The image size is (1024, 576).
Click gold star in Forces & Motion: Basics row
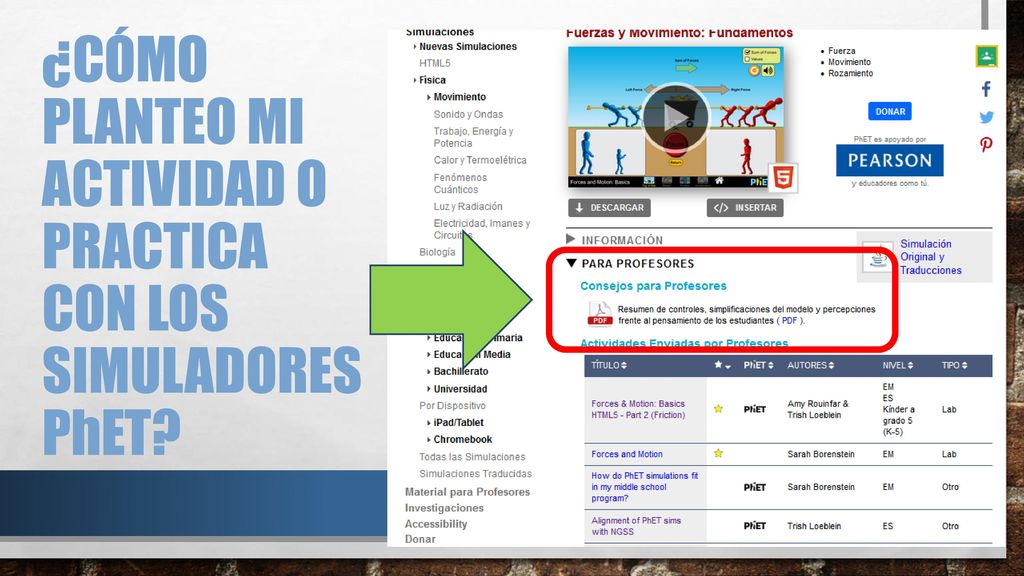718,409
